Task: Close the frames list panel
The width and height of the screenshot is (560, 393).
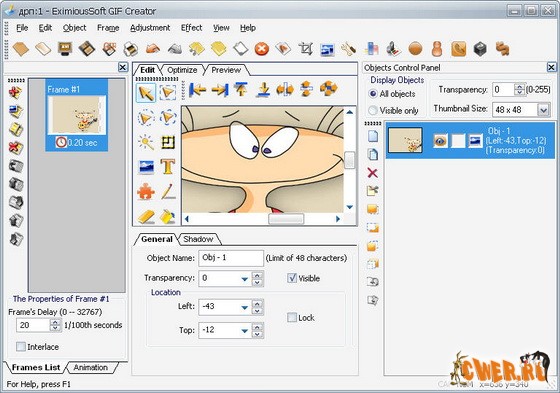Action: tap(123, 67)
